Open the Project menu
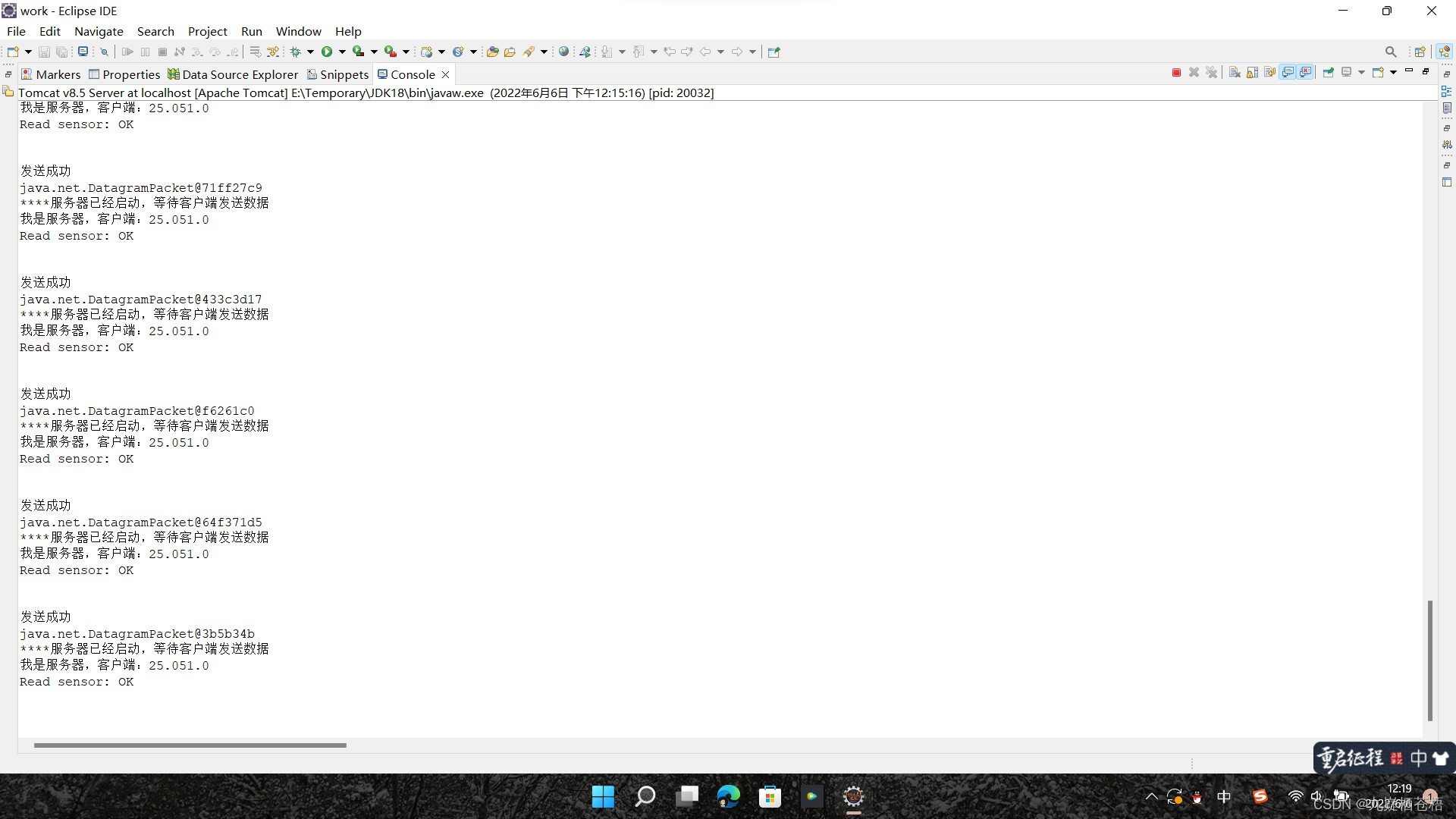The width and height of the screenshot is (1456, 819). pos(207,31)
